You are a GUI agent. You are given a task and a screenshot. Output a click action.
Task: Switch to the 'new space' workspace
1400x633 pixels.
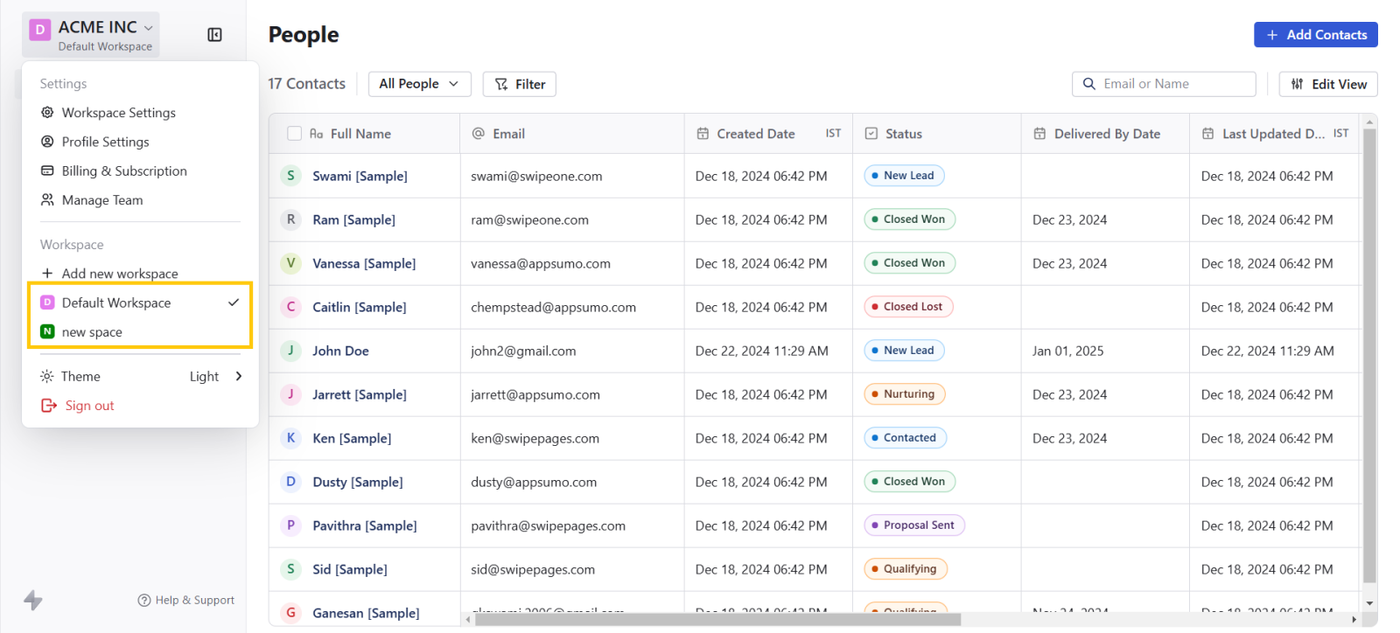coord(92,332)
